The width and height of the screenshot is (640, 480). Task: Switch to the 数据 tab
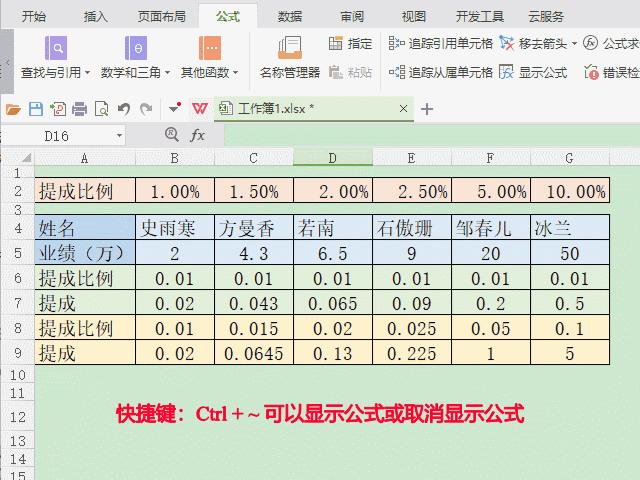tap(290, 16)
